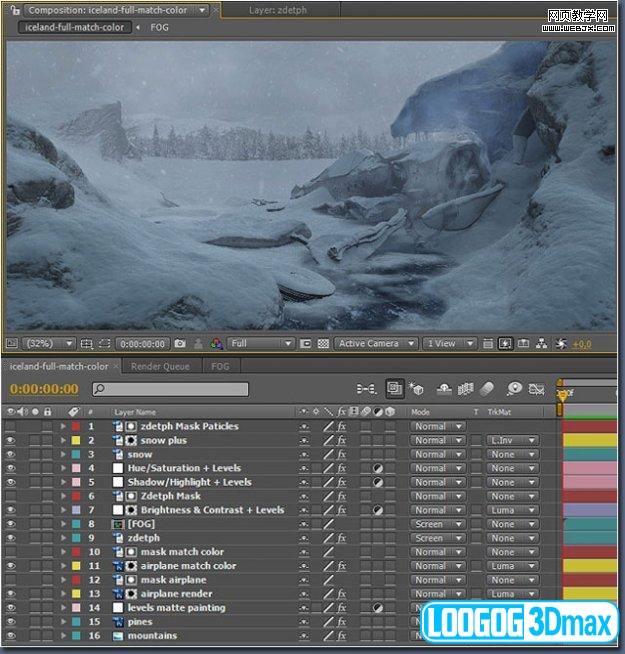The width and height of the screenshot is (625, 654).
Task: Click the snapshot camera icon in viewer
Action: tap(180, 344)
